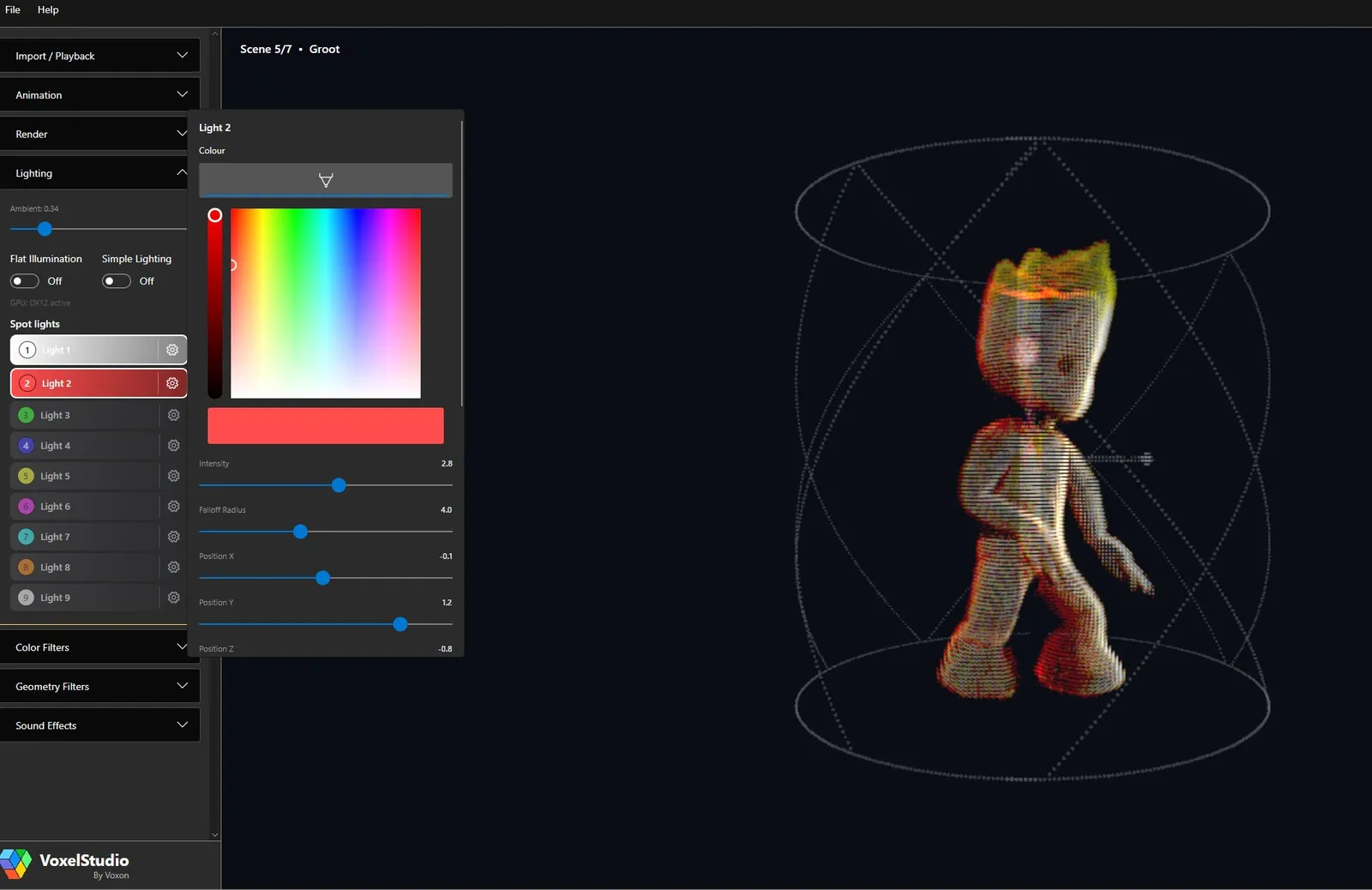
Task: Enable the Light 9 spot light
Action: coord(86,598)
